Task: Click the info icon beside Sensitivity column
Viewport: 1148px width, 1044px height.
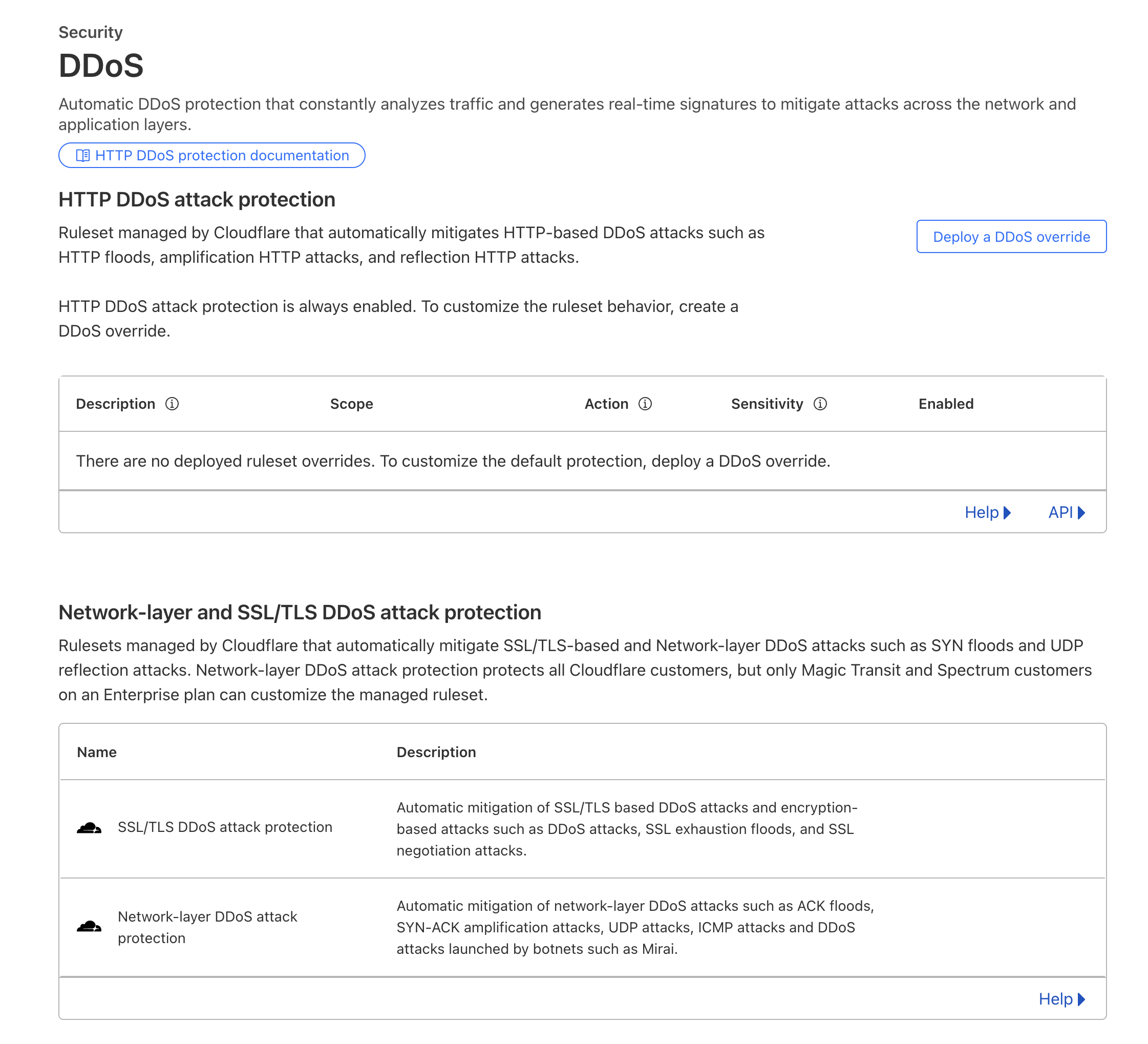Action: click(x=821, y=403)
